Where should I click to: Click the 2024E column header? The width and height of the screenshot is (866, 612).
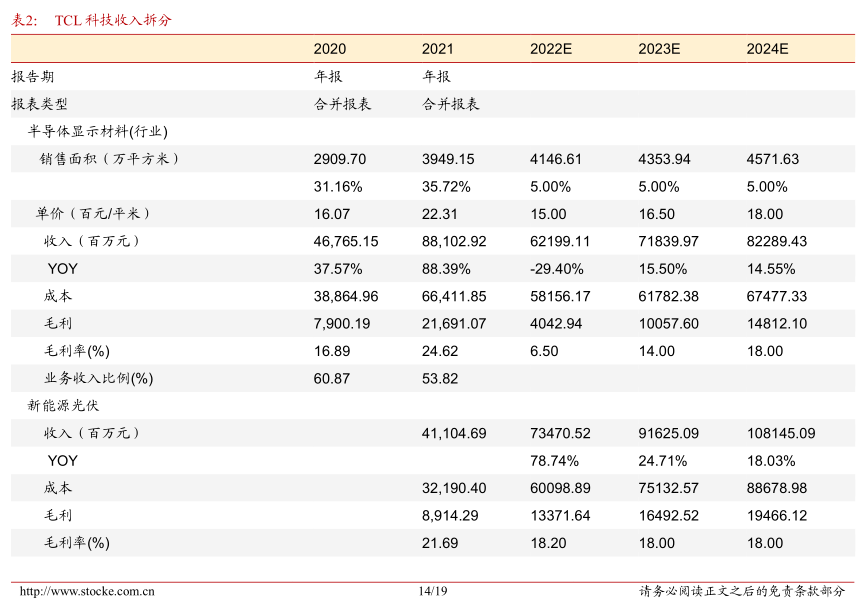[767, 49]
